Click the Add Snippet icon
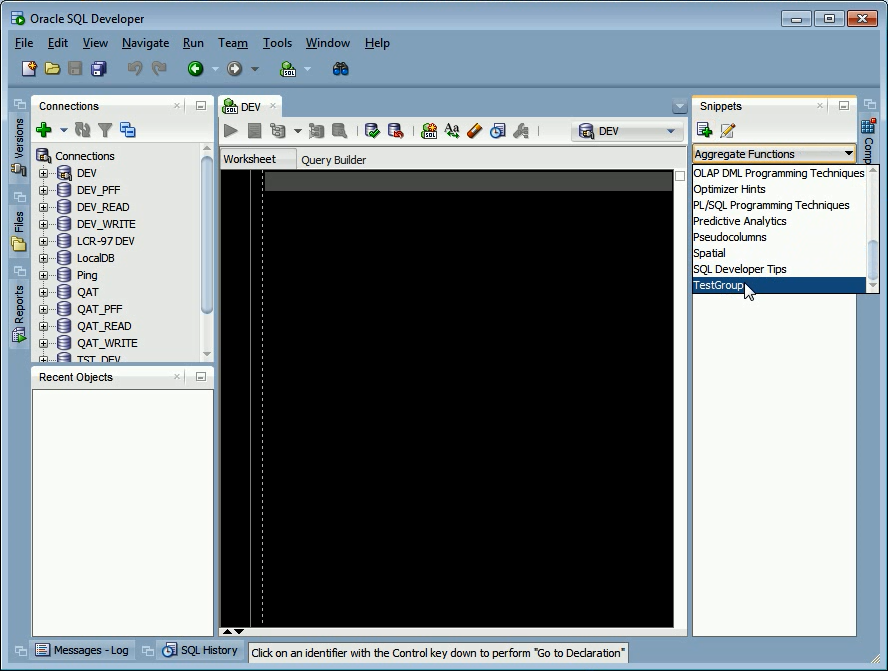 705,130
